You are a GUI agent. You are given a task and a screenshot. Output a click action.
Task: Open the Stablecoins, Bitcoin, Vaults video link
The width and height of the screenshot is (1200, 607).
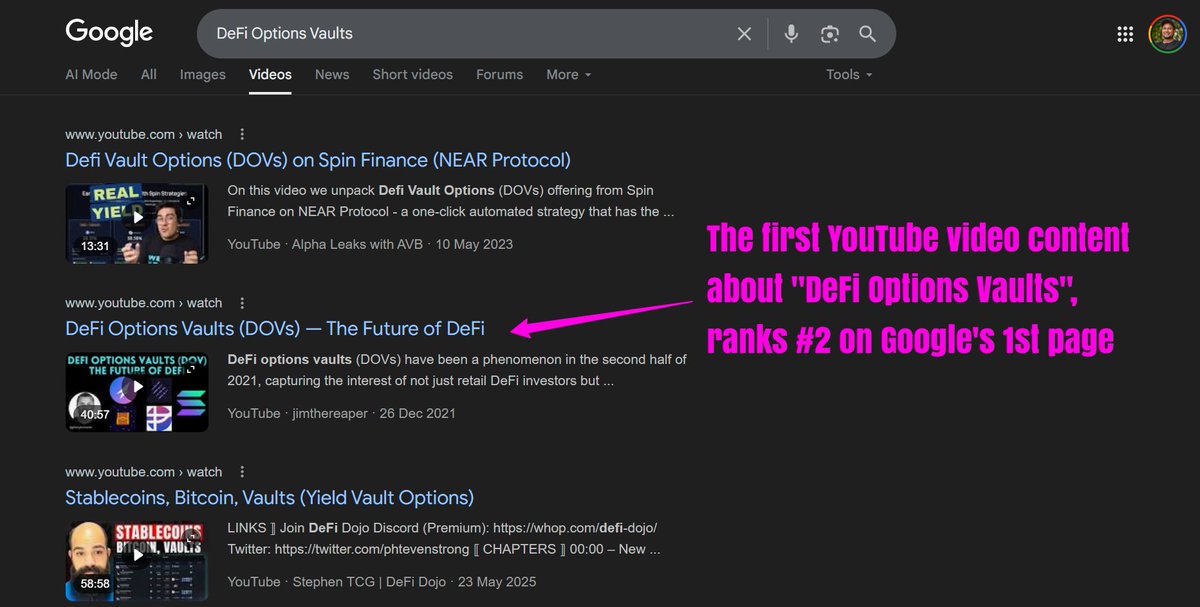point(269,497)
